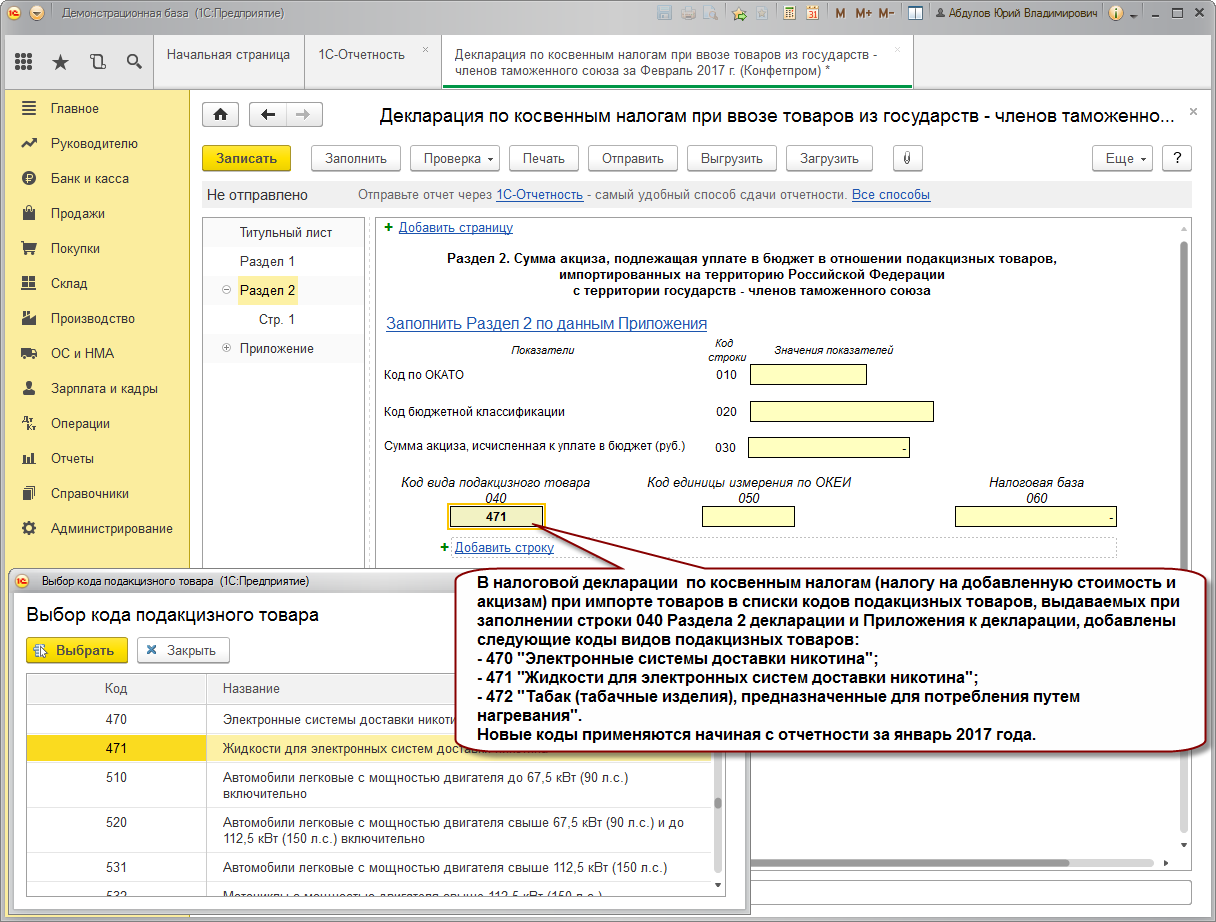Click the Добавить строку link

click(503, 547)
